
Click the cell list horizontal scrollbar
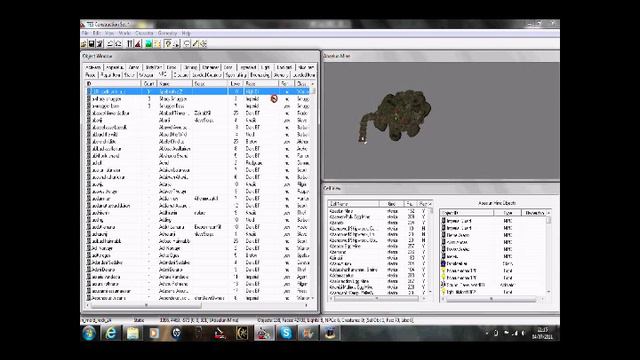pyautogui.click(x=378, y=299)
